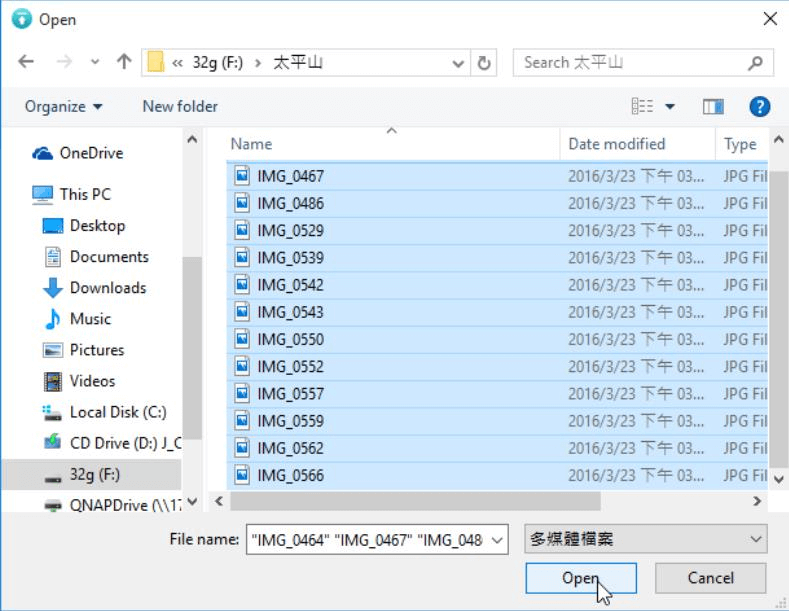Toggle the preview pane icon
The width and height of the screenshot is (789, 611).
pos(713,106)
